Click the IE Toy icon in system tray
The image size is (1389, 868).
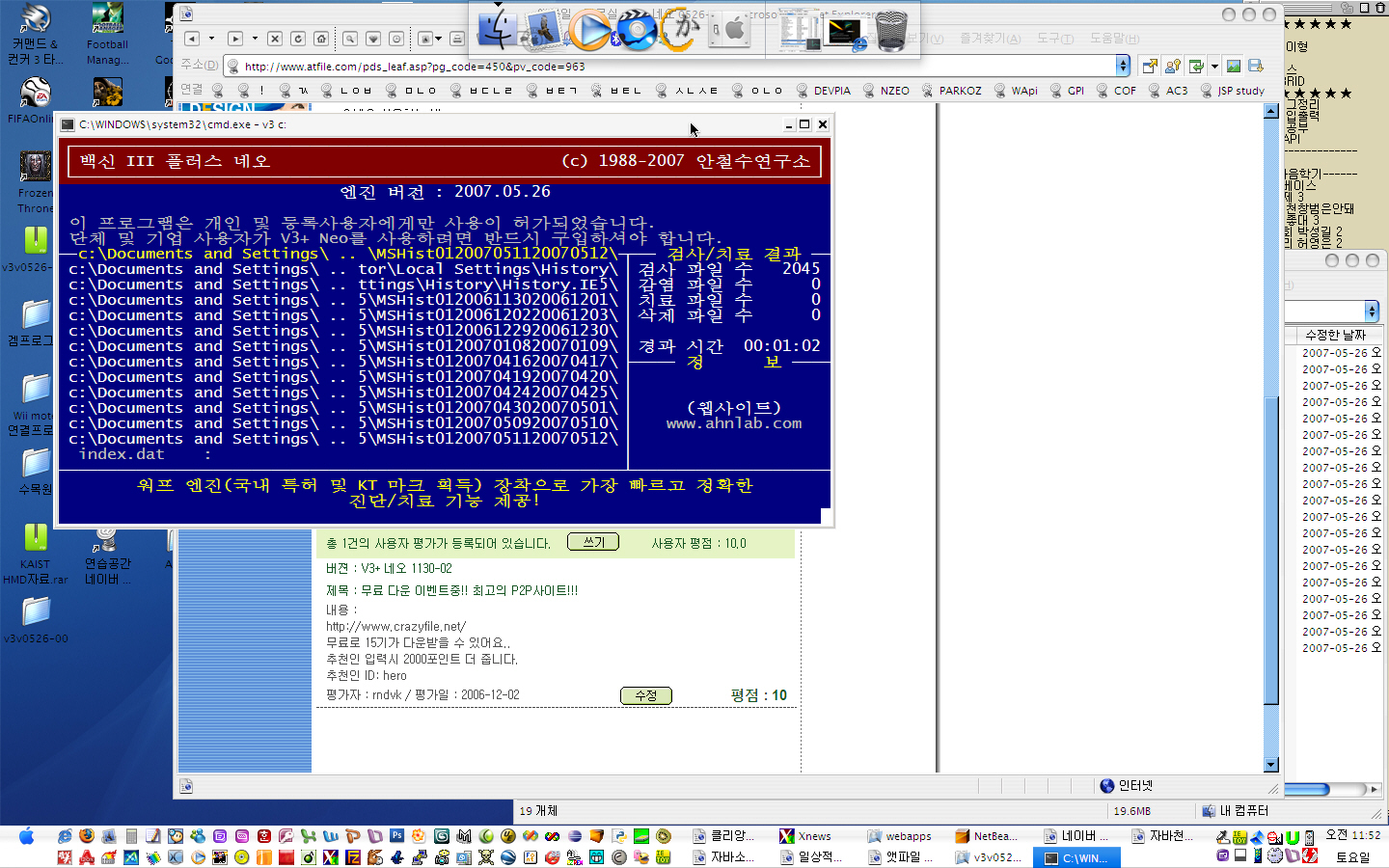pos(1239,837)
